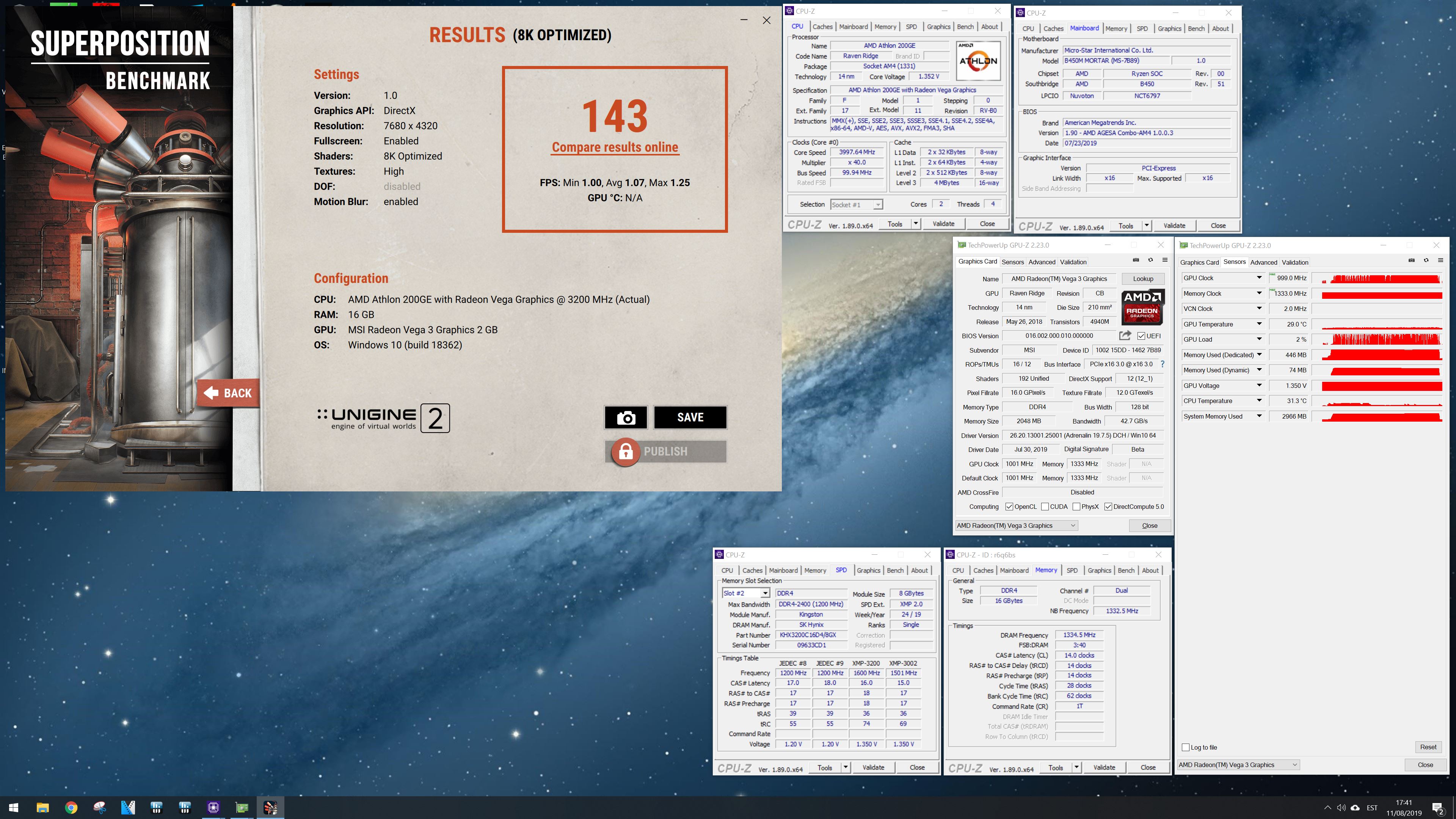Open Slot #2 dropdown in CPU-Z SPD window
Screen dimensions: 1456x819
coord(765,593)
